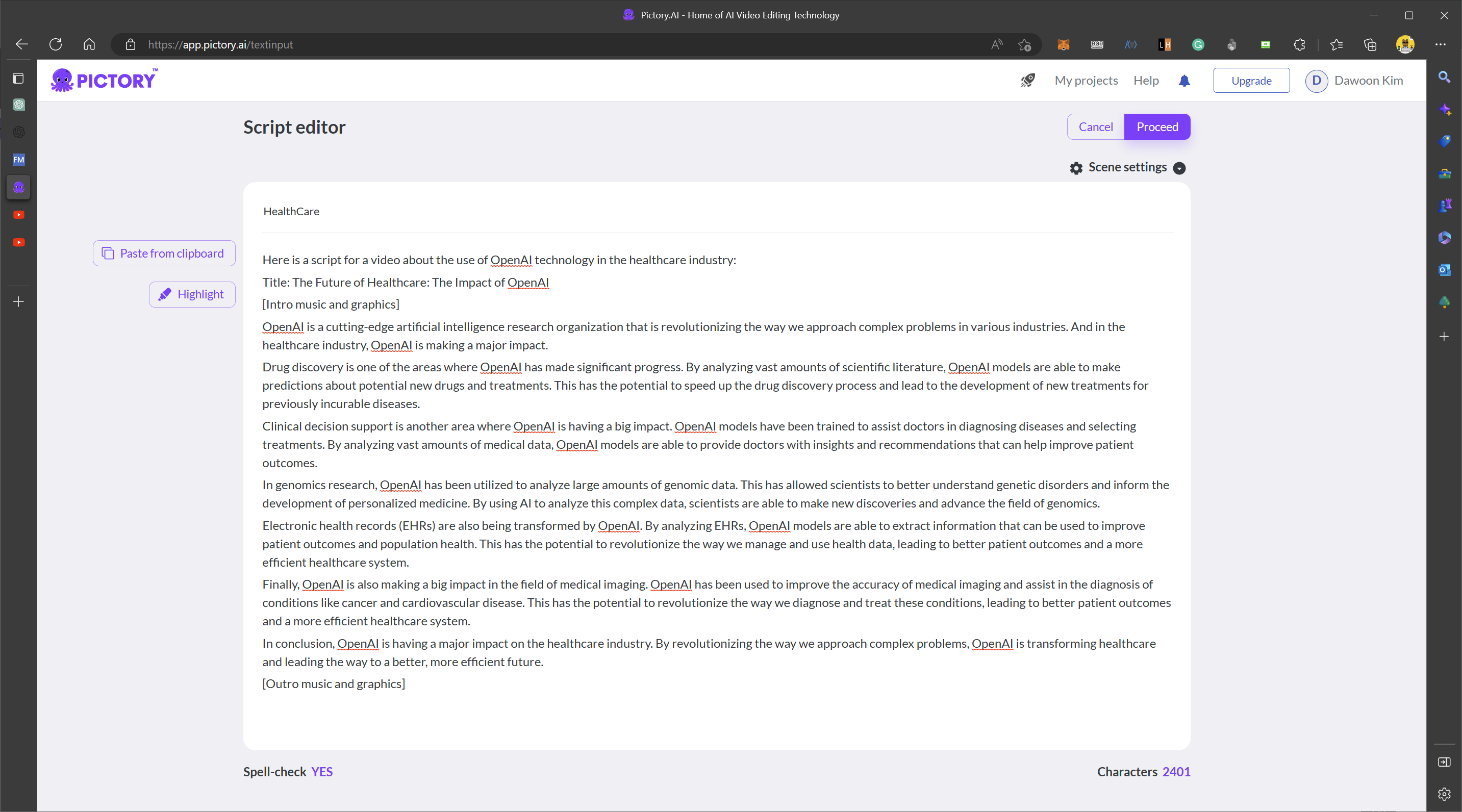Open Outlook from the Edge sidebar
This screenshot has width=1462, height=812.
tap(1445, 270)
